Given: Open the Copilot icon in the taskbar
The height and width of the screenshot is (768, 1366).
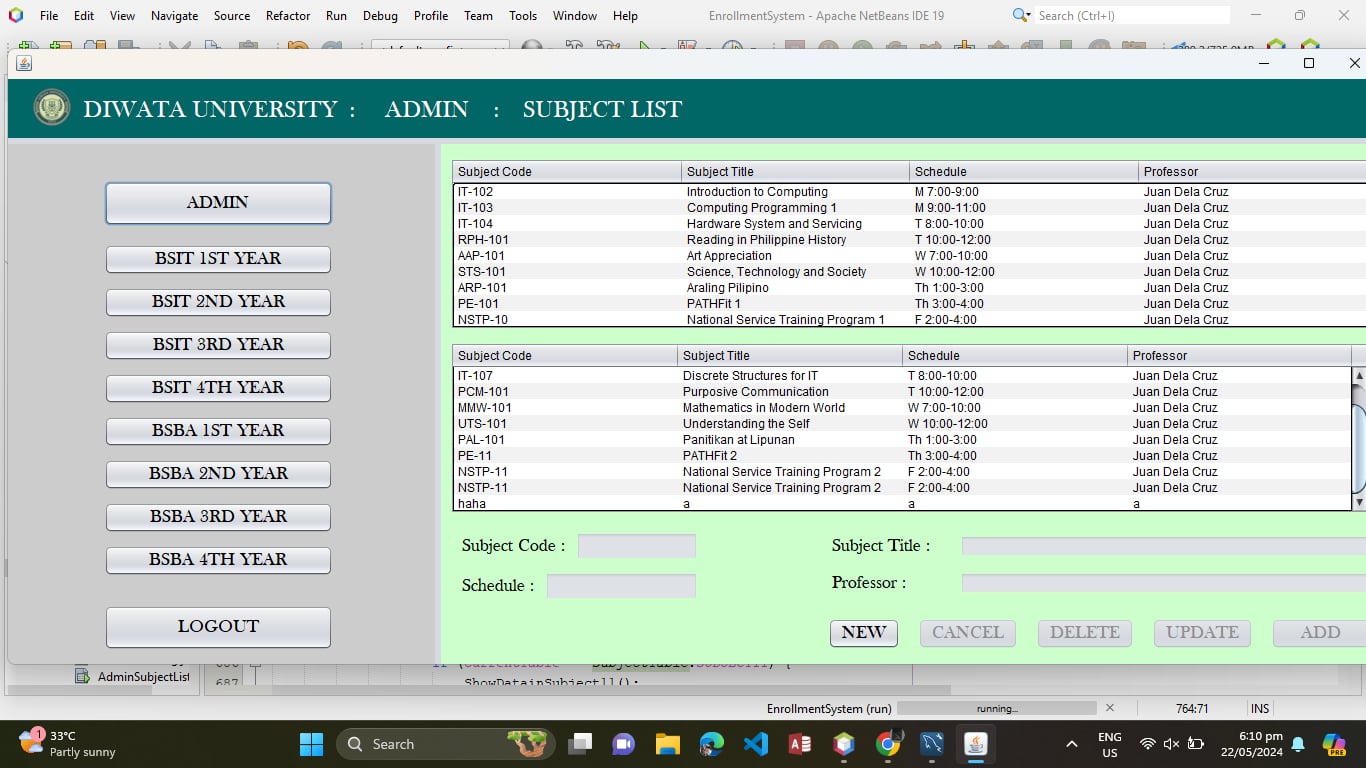Looking at the screenshot, I should 1334,744.
